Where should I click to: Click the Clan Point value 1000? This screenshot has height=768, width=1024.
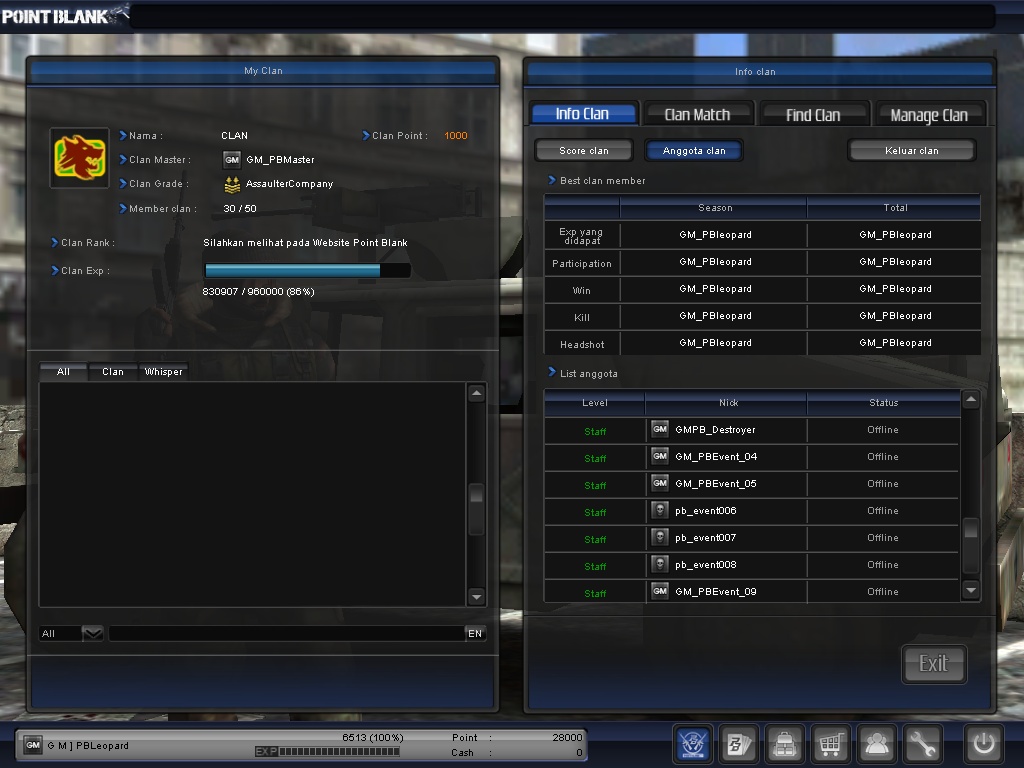(x=456, y=136)
